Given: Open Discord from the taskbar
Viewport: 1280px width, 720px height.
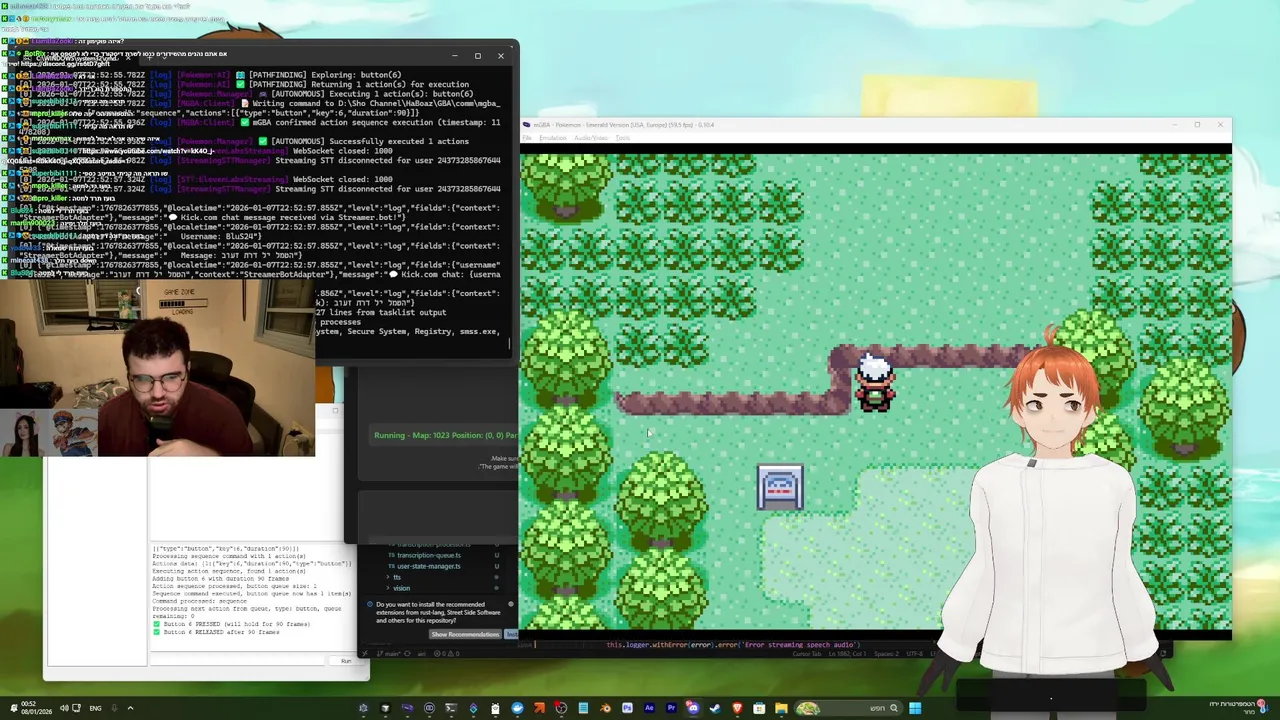Looking at the screenshot, I should coord(693,708).
